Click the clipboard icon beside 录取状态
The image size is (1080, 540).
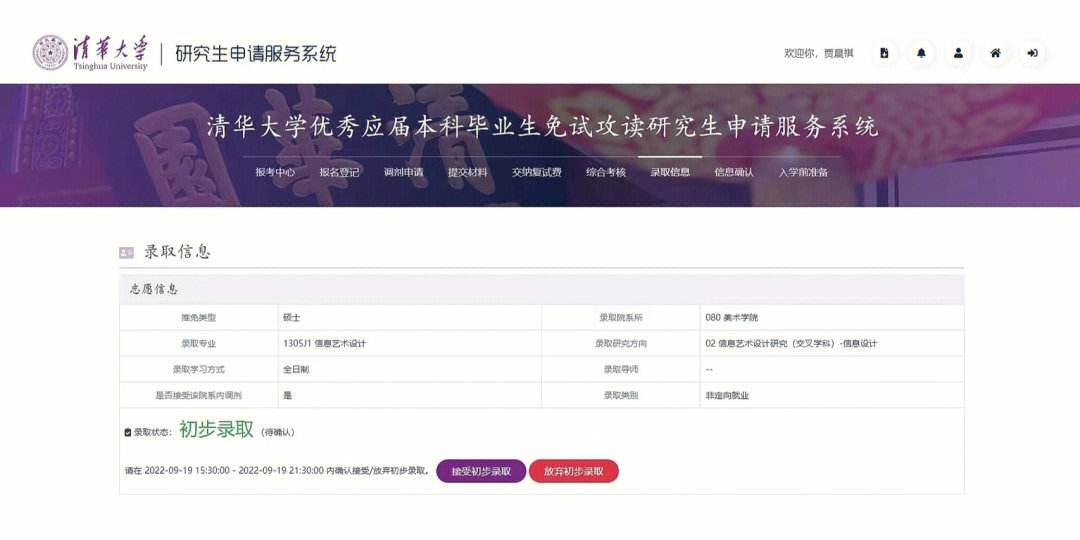(x=127, y=433)
